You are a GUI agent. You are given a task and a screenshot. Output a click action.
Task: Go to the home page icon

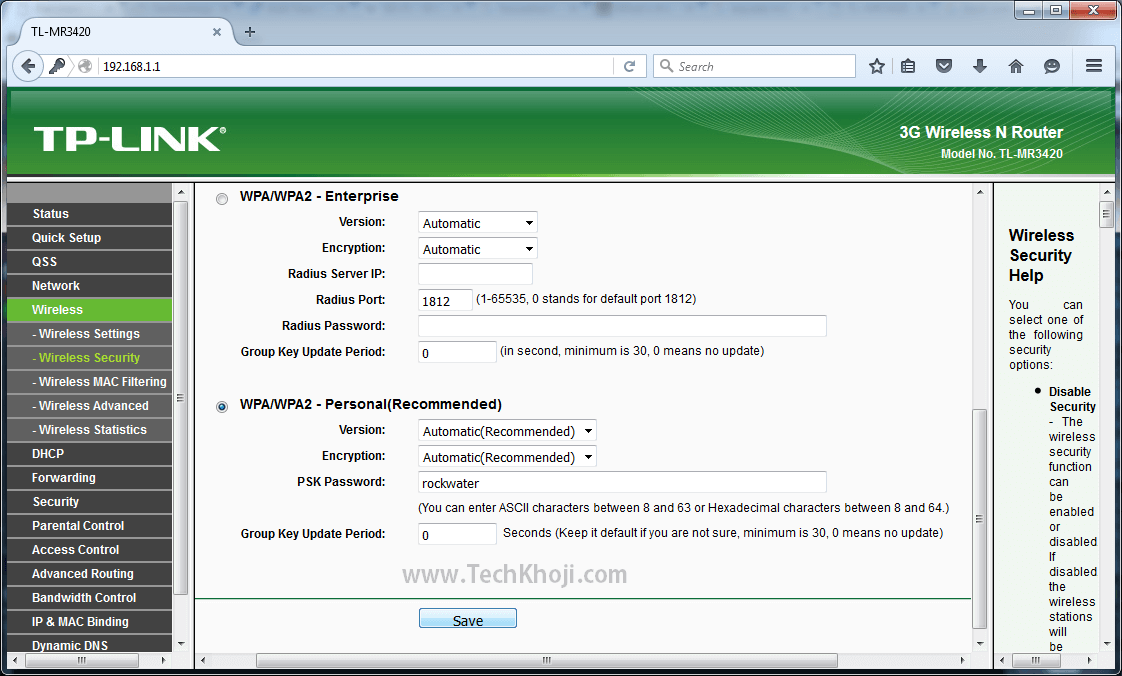[1015, 67]
